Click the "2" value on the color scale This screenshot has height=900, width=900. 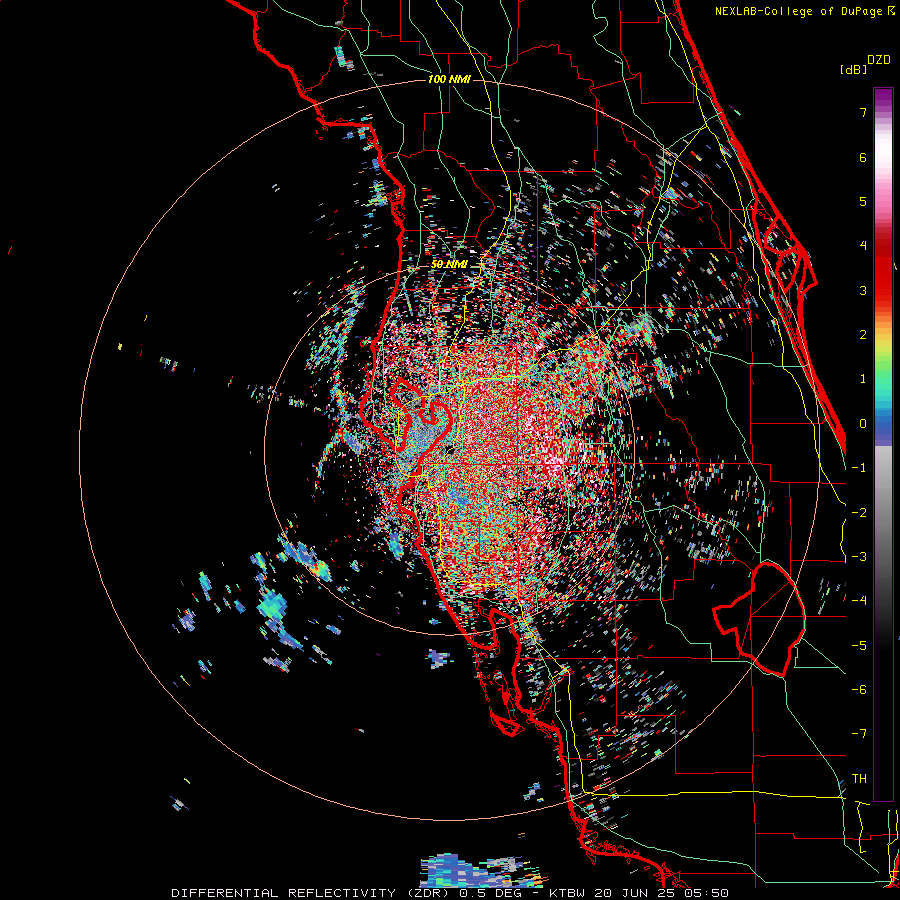(x=863, y=335)
